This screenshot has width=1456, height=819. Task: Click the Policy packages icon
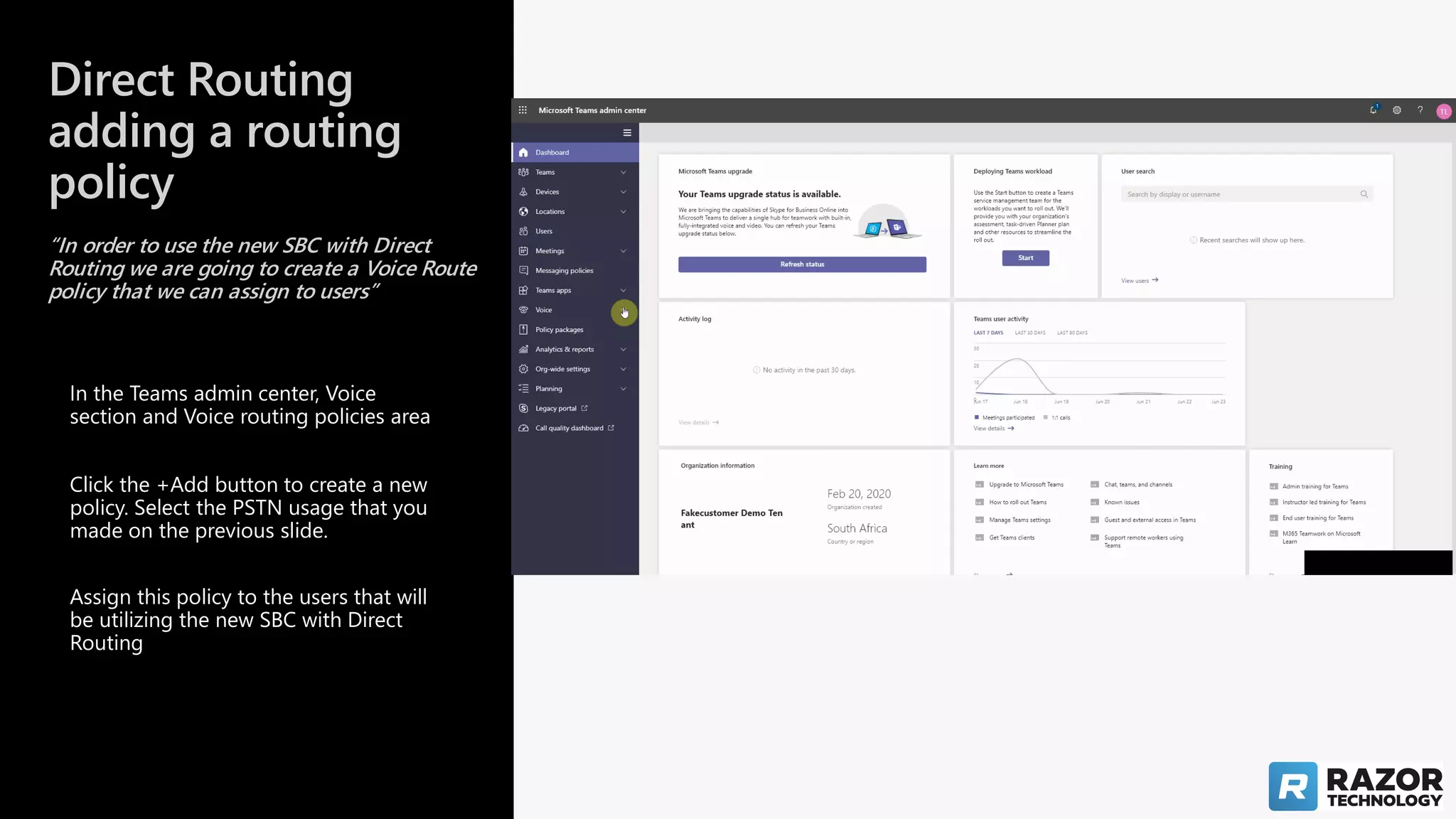(524, 330)
